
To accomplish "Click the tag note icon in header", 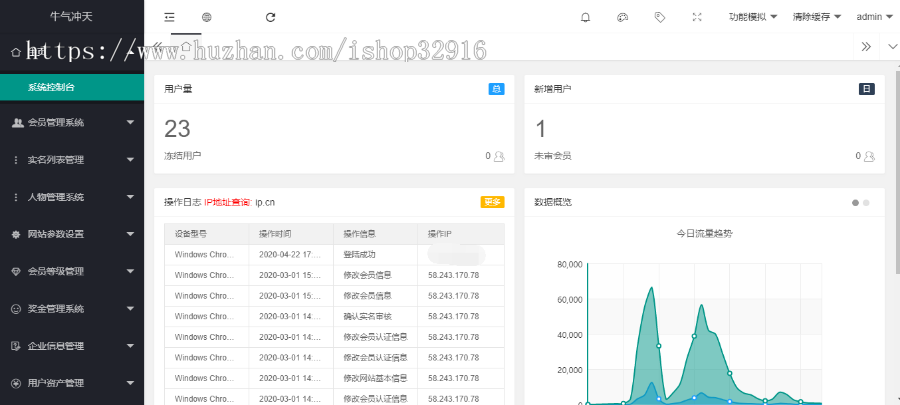I will [x=659, y=17].
